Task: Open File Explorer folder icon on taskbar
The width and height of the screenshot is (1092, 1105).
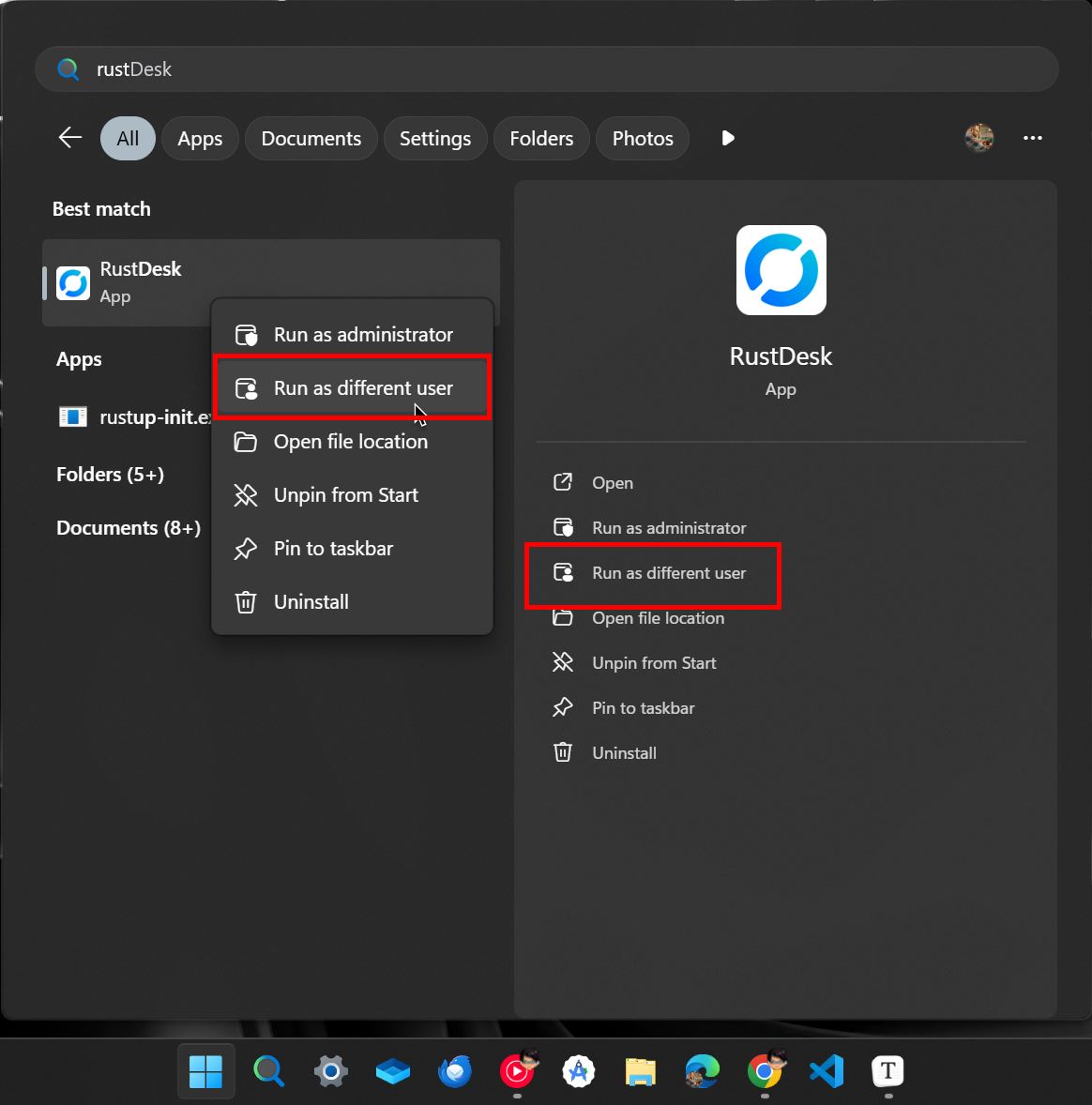Action: click(640, 1071)
